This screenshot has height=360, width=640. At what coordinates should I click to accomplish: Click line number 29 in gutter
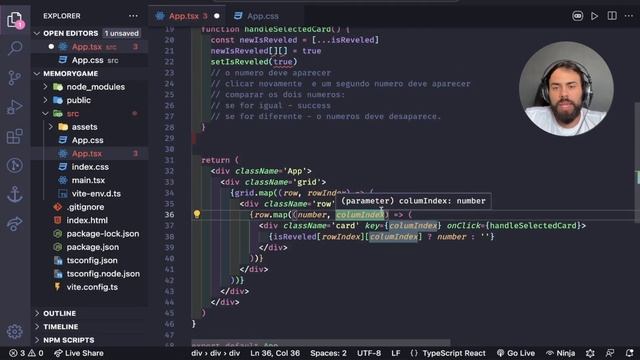pyautogui.click(x=169, y=138)
